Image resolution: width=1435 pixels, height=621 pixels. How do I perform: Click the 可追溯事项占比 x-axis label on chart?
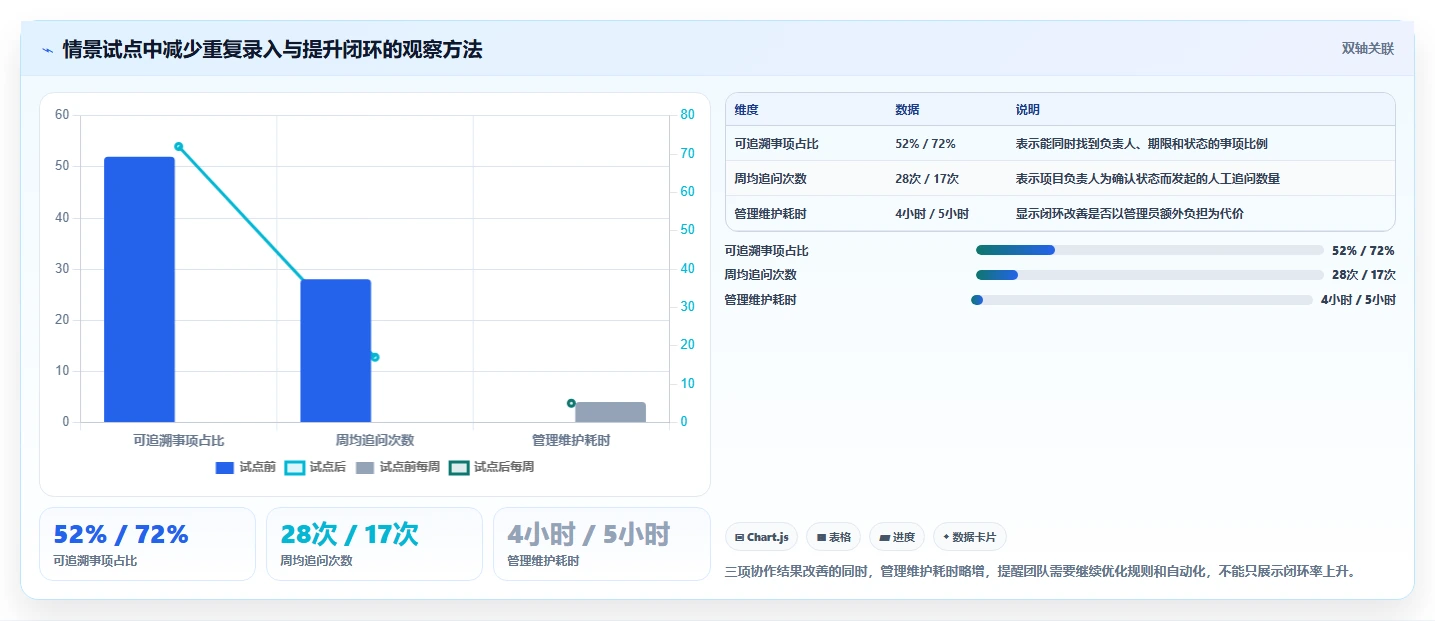(178, 440)
